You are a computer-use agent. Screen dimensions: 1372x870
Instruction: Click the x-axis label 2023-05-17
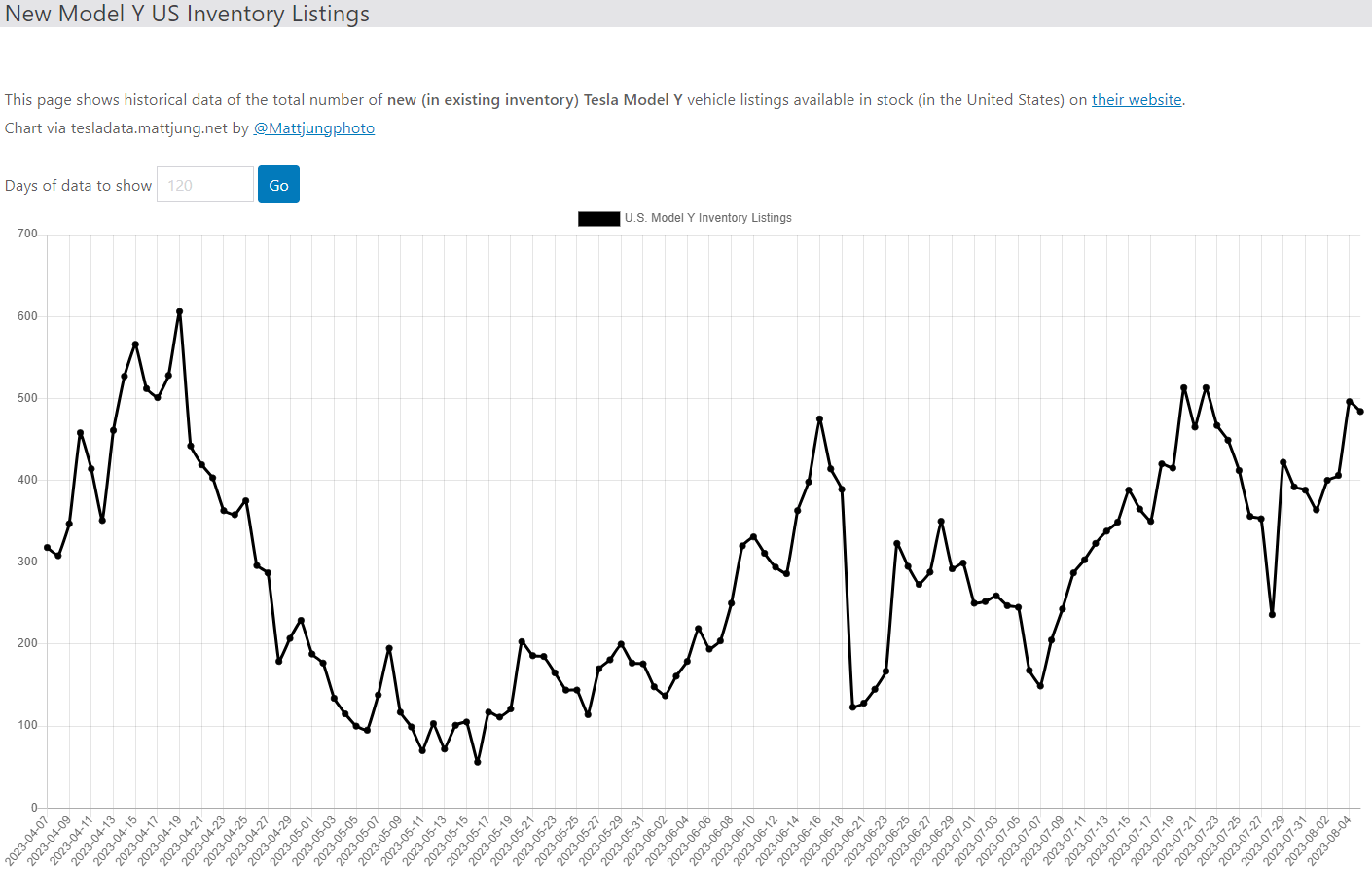(x=467, y=840)
